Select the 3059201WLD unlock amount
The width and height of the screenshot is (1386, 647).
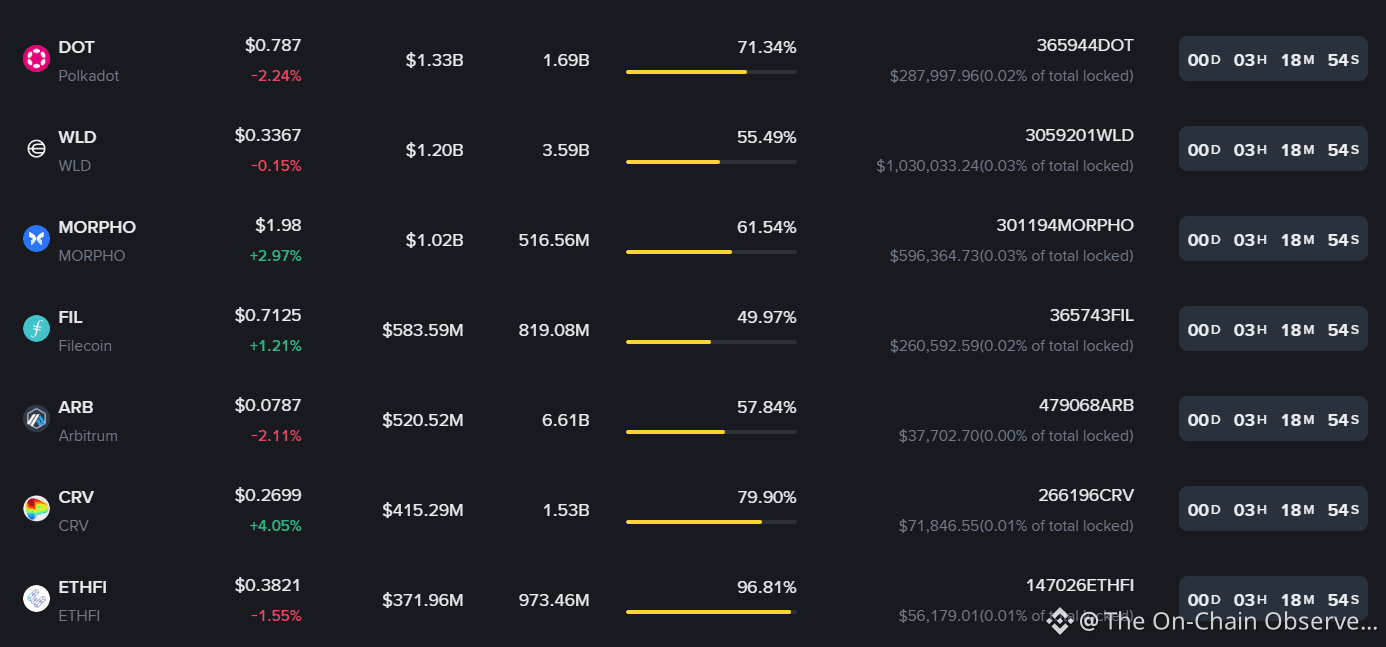tap(1079, 135)
